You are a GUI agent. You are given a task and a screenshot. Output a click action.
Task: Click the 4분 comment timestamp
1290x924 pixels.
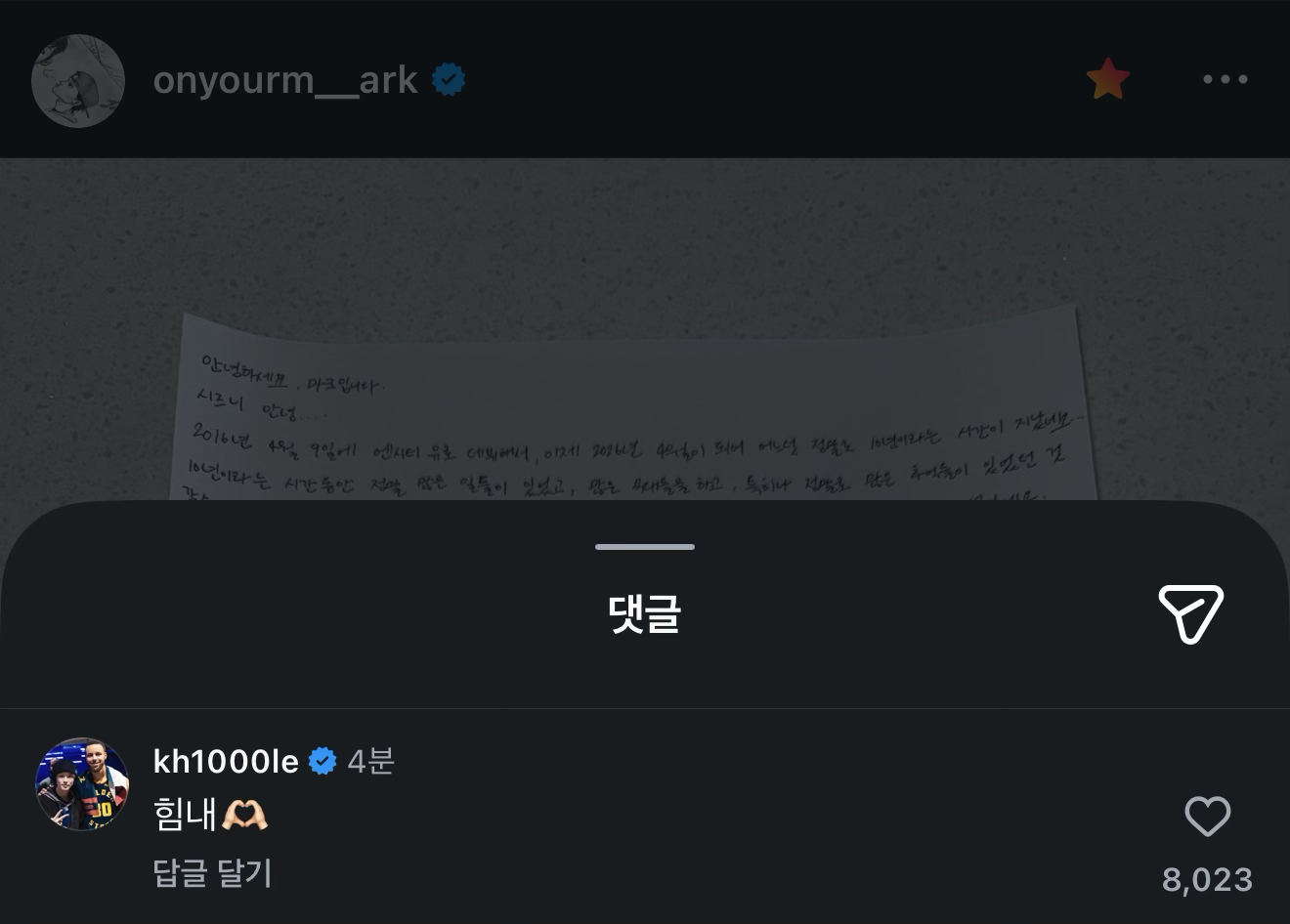(370, 761)
